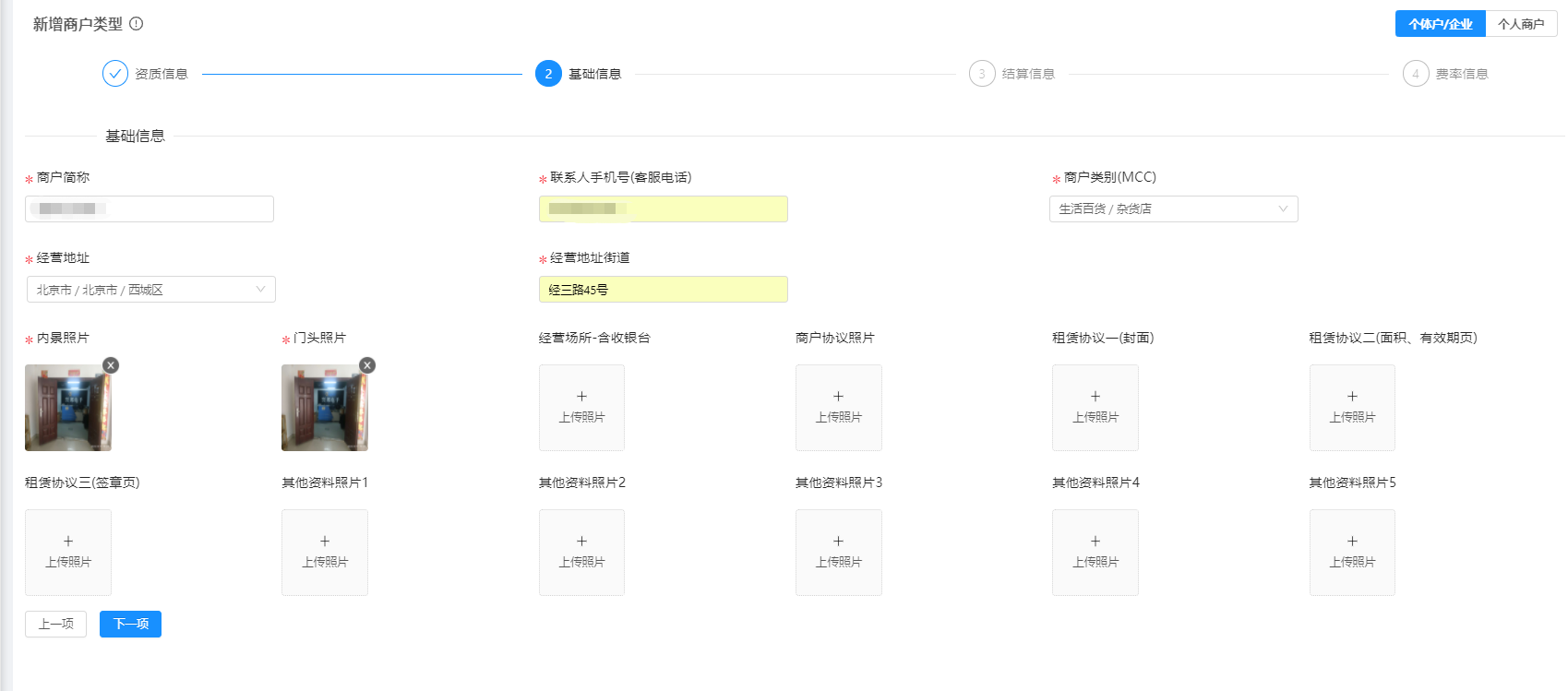Viewport: 1568px width, 691px height.
Task: Open the 商户类别(MCC) dropdown
Action: 1173,209
